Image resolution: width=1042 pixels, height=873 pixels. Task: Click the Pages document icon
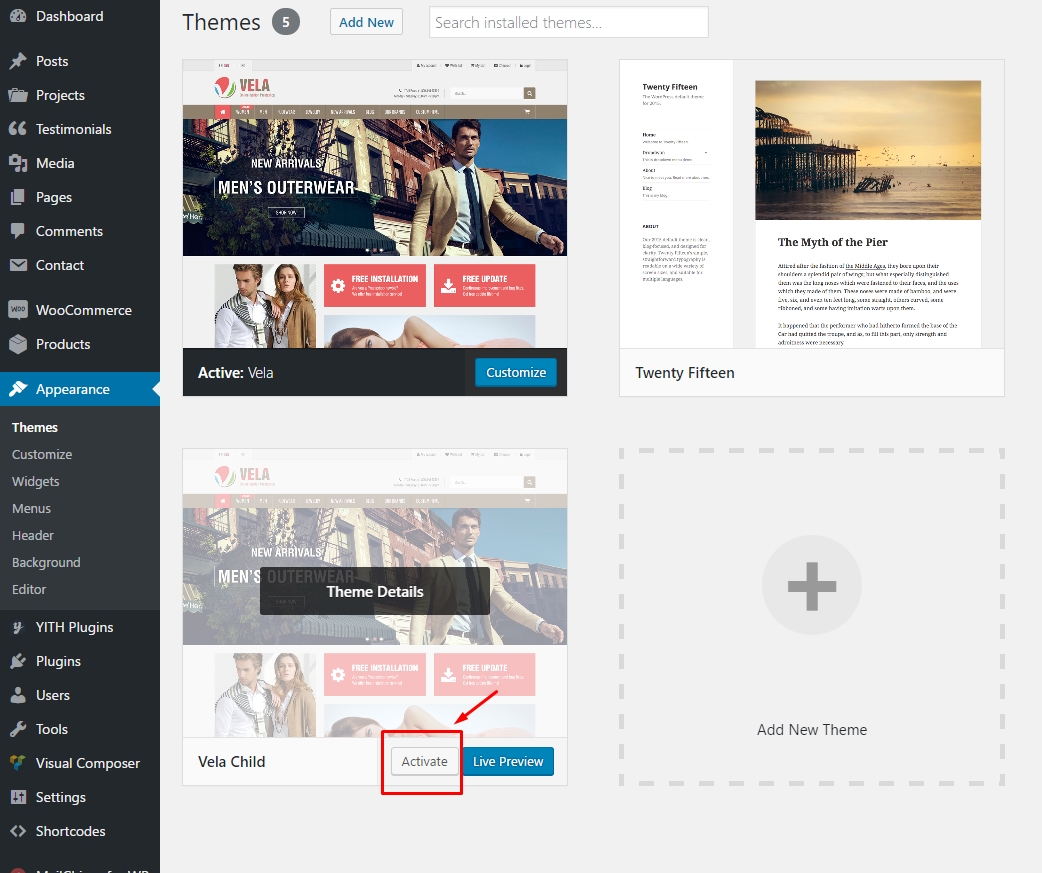tap(19, 197)
